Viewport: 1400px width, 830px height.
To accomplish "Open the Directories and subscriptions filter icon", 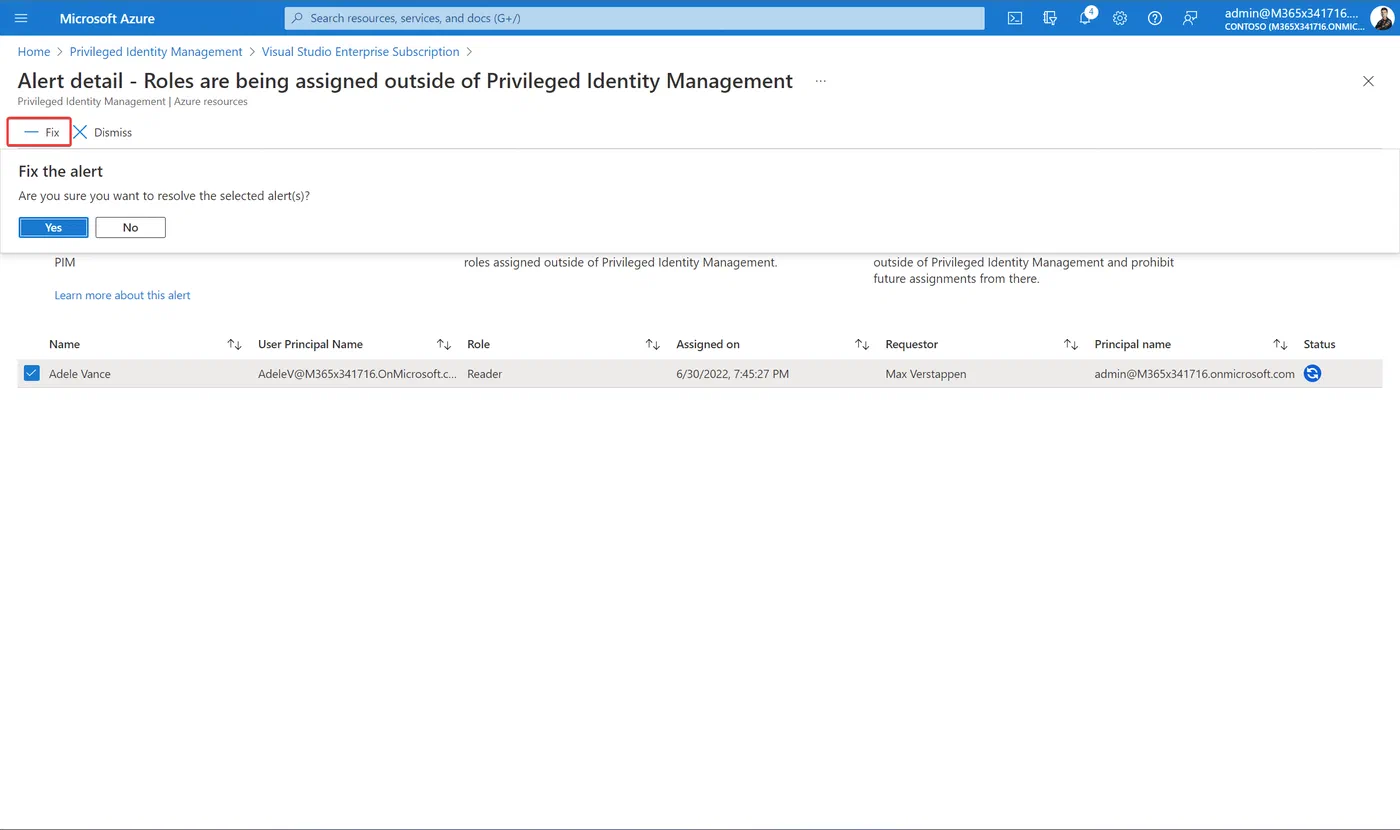I will point(1050,18).
